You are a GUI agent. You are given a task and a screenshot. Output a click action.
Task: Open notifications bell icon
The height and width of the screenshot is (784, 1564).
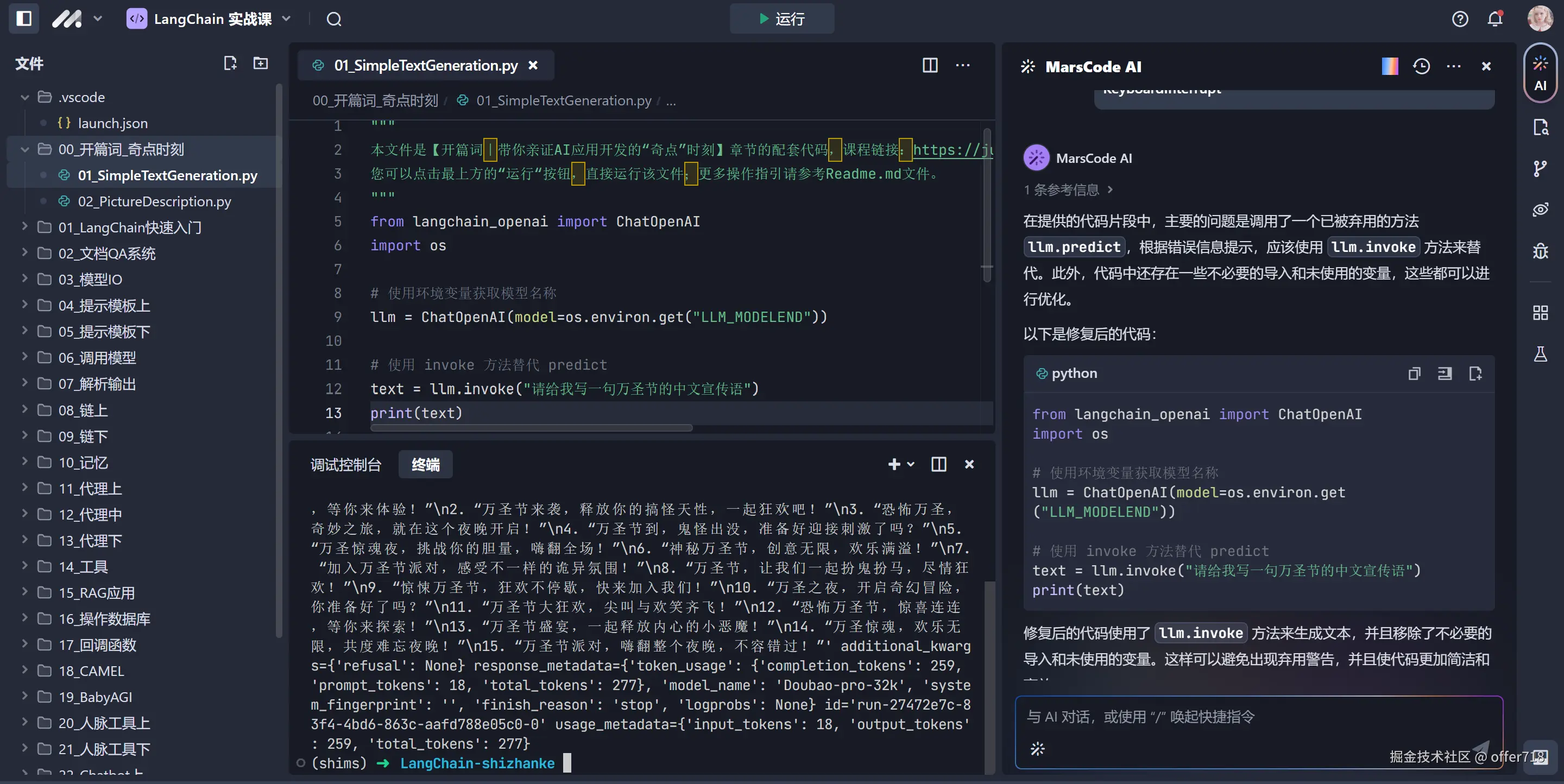pos(1495,20)
